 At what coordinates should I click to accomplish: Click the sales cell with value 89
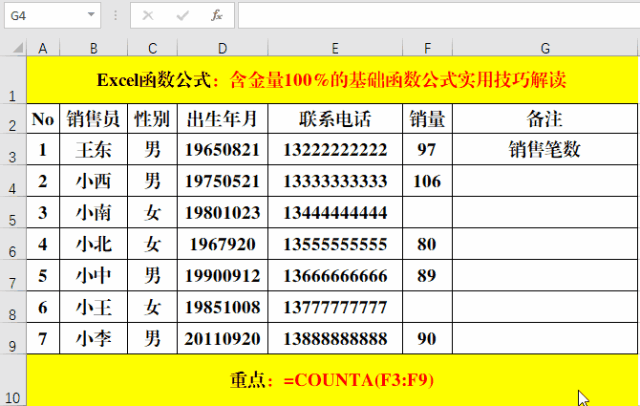[427, 275]
